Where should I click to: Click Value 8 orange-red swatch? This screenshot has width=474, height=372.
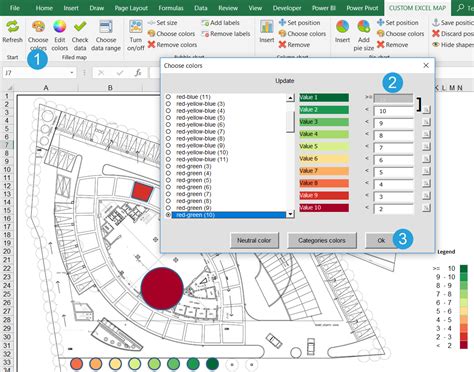324,183
